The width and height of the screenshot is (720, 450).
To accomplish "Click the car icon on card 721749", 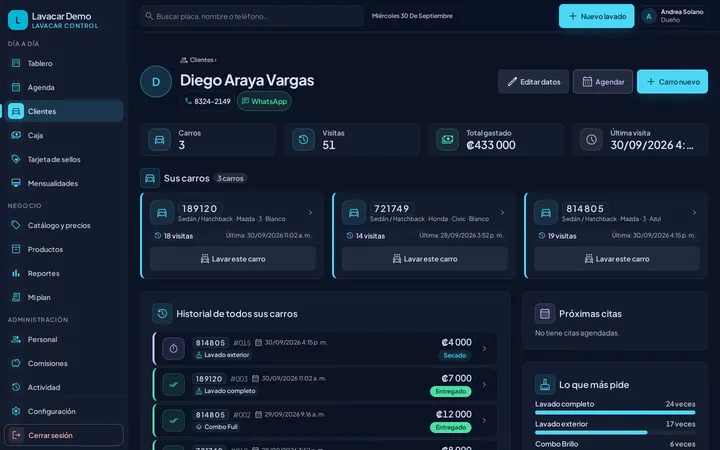I will click(354, 213).
